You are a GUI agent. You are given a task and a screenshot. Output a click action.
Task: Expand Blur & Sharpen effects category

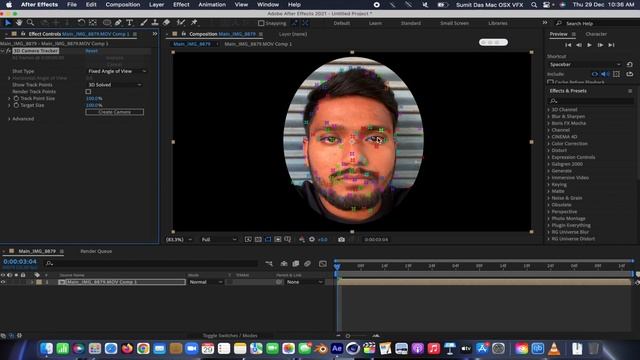click(549, 116)
